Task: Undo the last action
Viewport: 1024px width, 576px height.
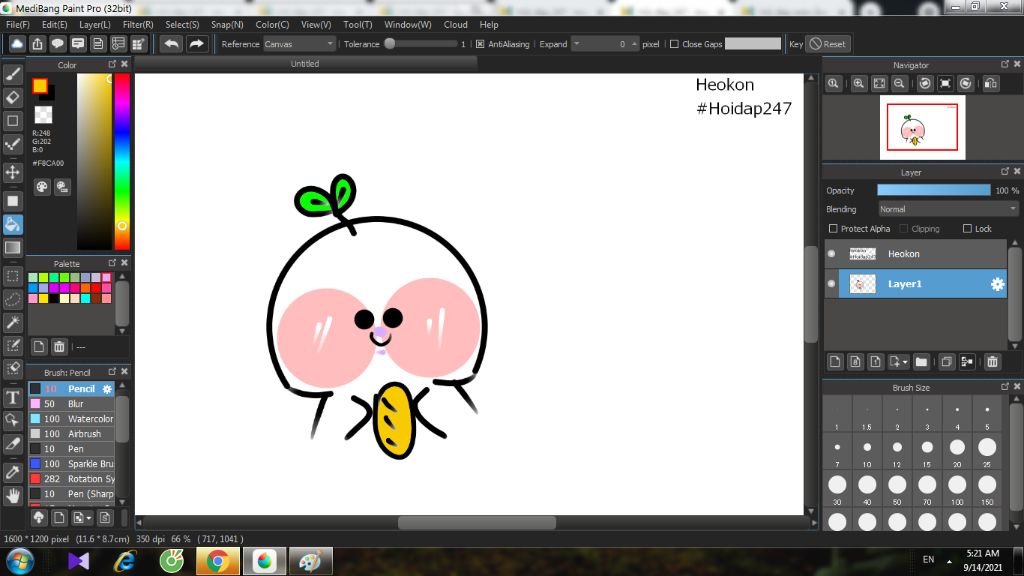Action: click(x=171, y=44)
